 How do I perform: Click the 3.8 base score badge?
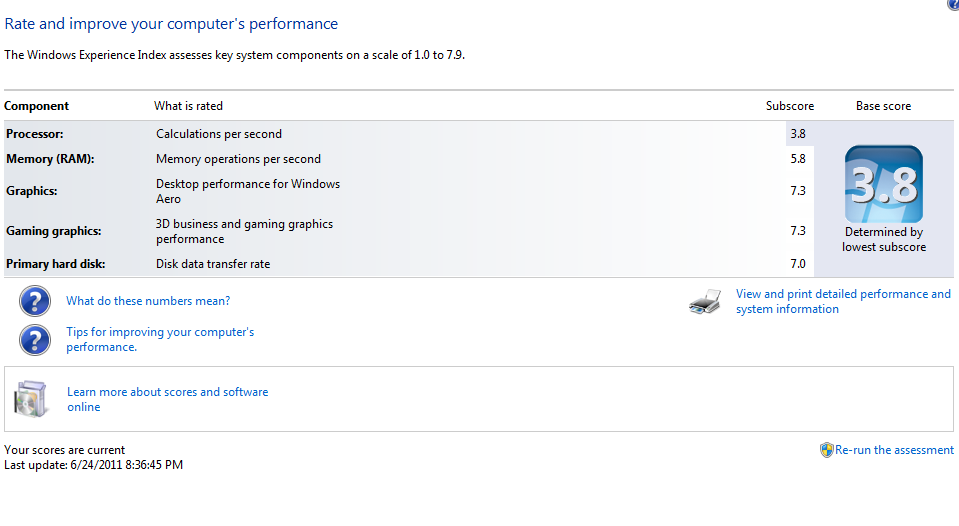coord(883,184)
